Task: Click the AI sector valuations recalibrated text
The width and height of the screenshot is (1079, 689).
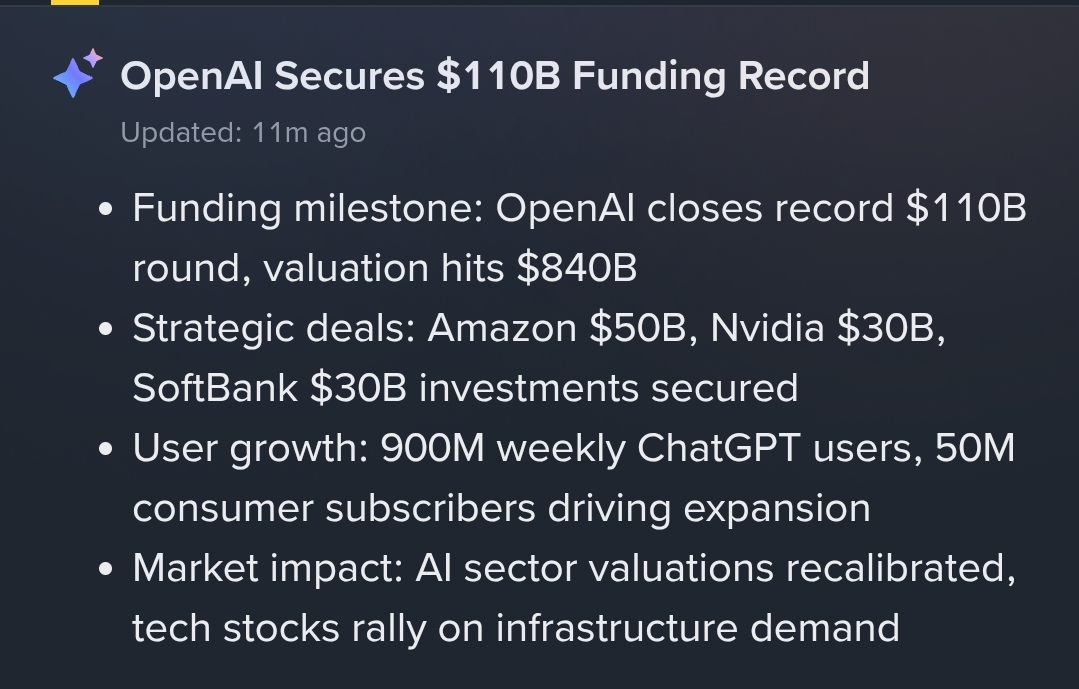Action: pyautogui.click(x=715, y=569)
